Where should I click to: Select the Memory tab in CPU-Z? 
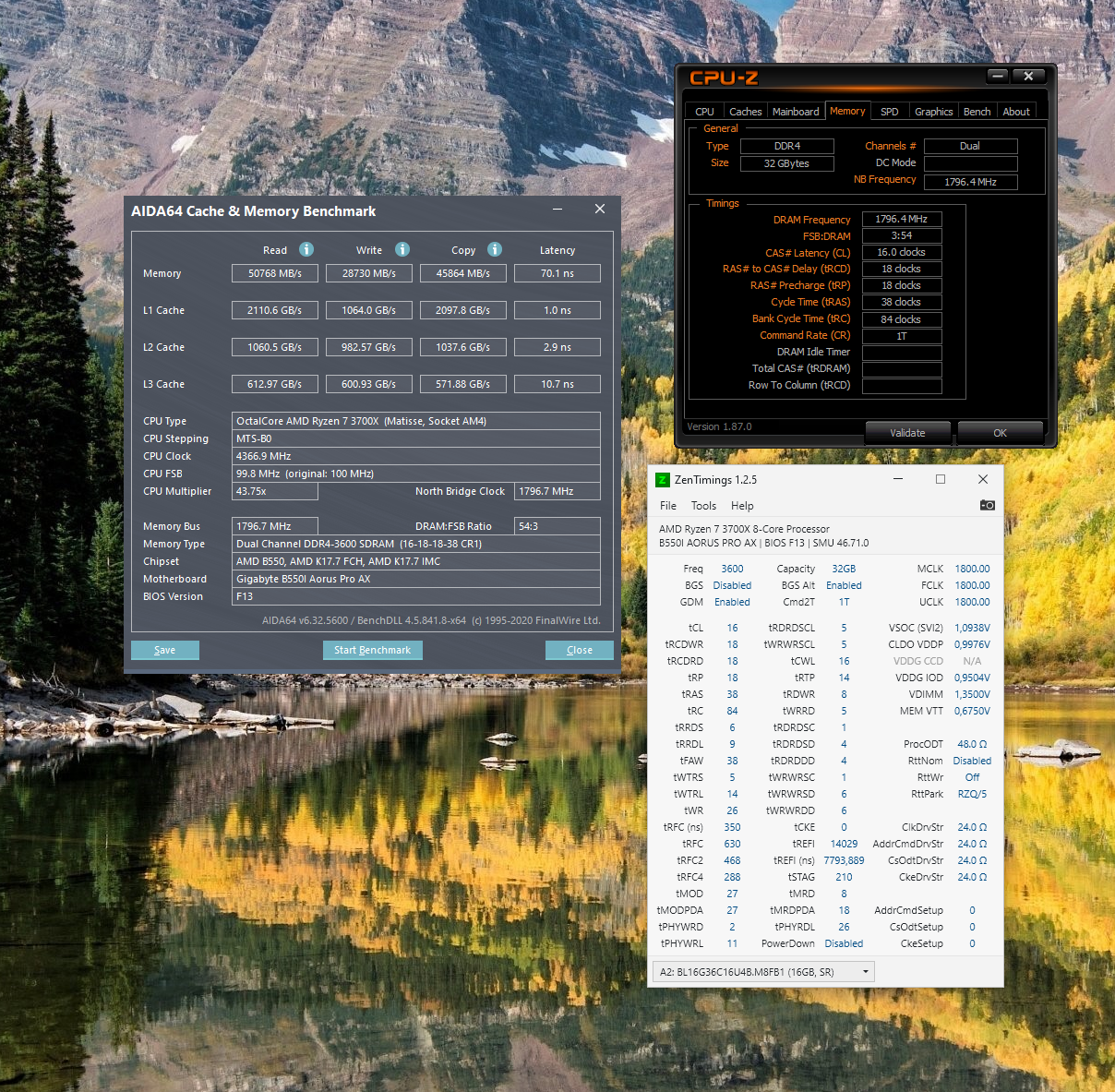click(847, 111)
